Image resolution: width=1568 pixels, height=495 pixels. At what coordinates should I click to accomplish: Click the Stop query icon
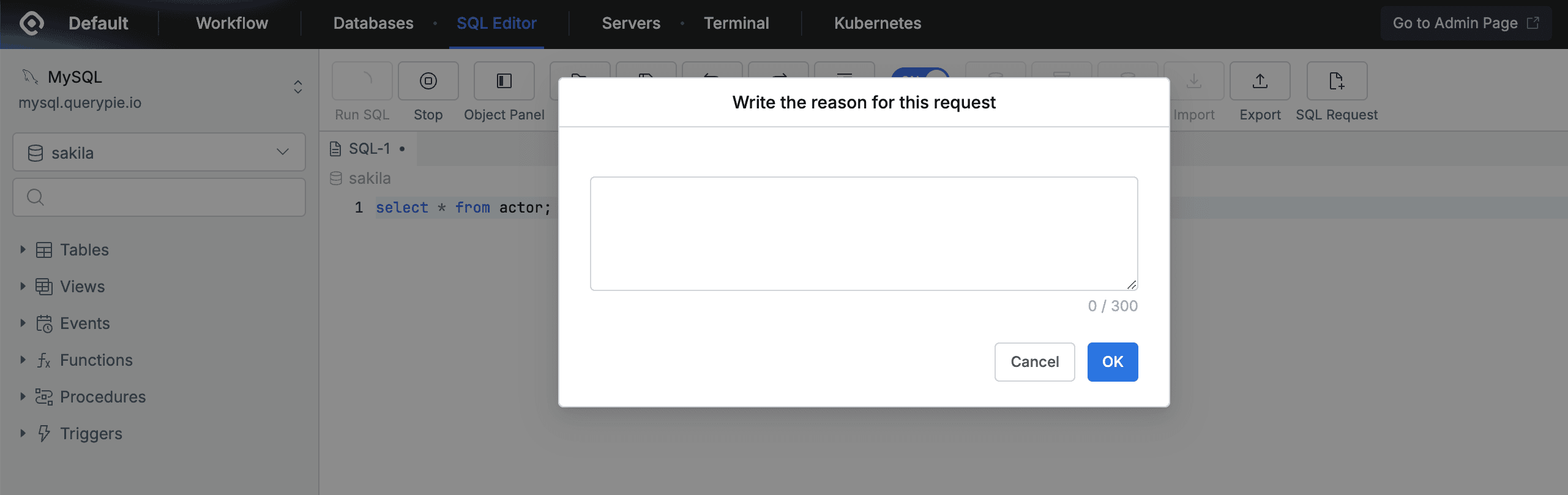pyautogui.click(x=428, y=81)
